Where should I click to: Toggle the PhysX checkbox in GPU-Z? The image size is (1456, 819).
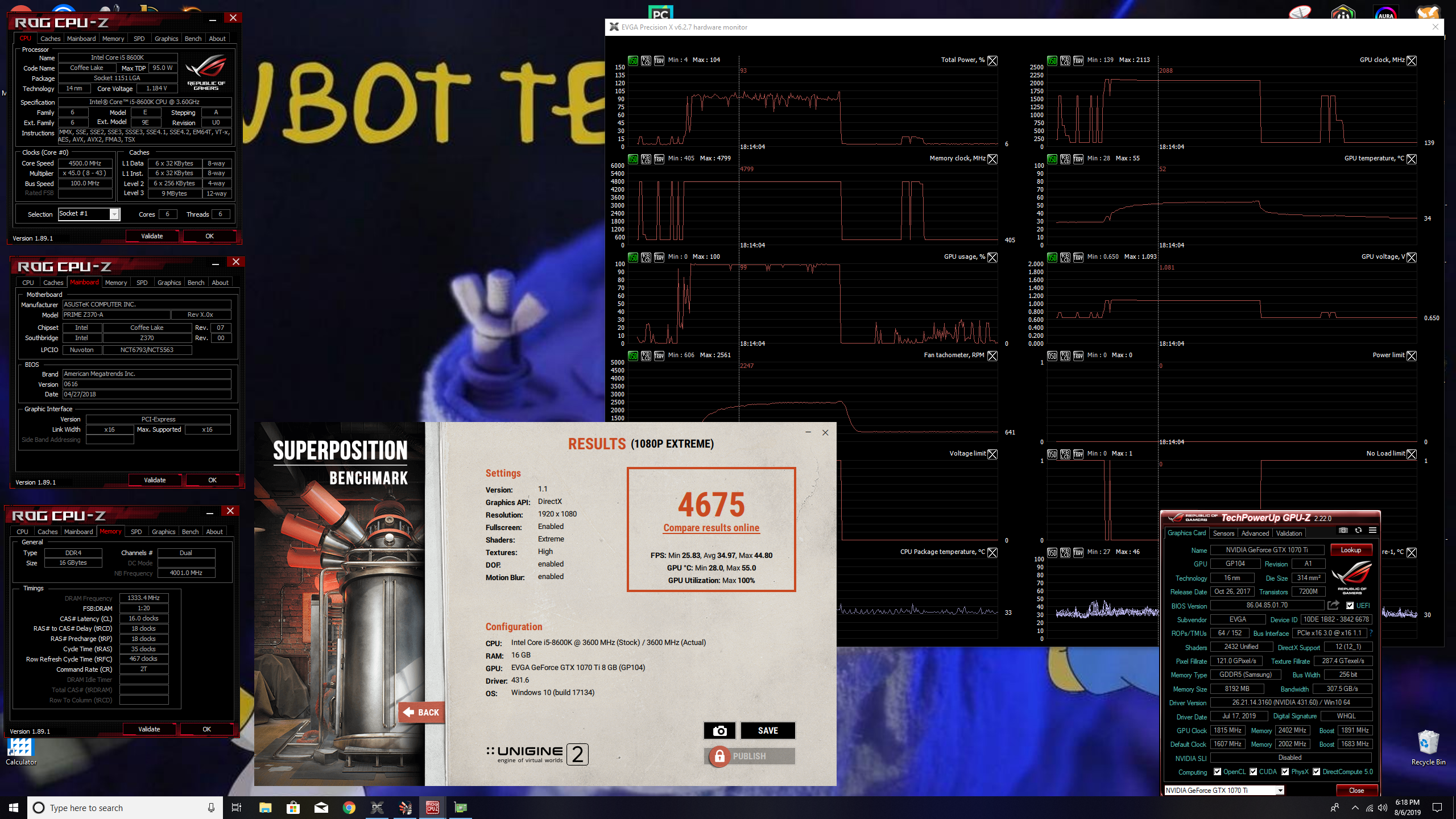tap(1285, 772)
